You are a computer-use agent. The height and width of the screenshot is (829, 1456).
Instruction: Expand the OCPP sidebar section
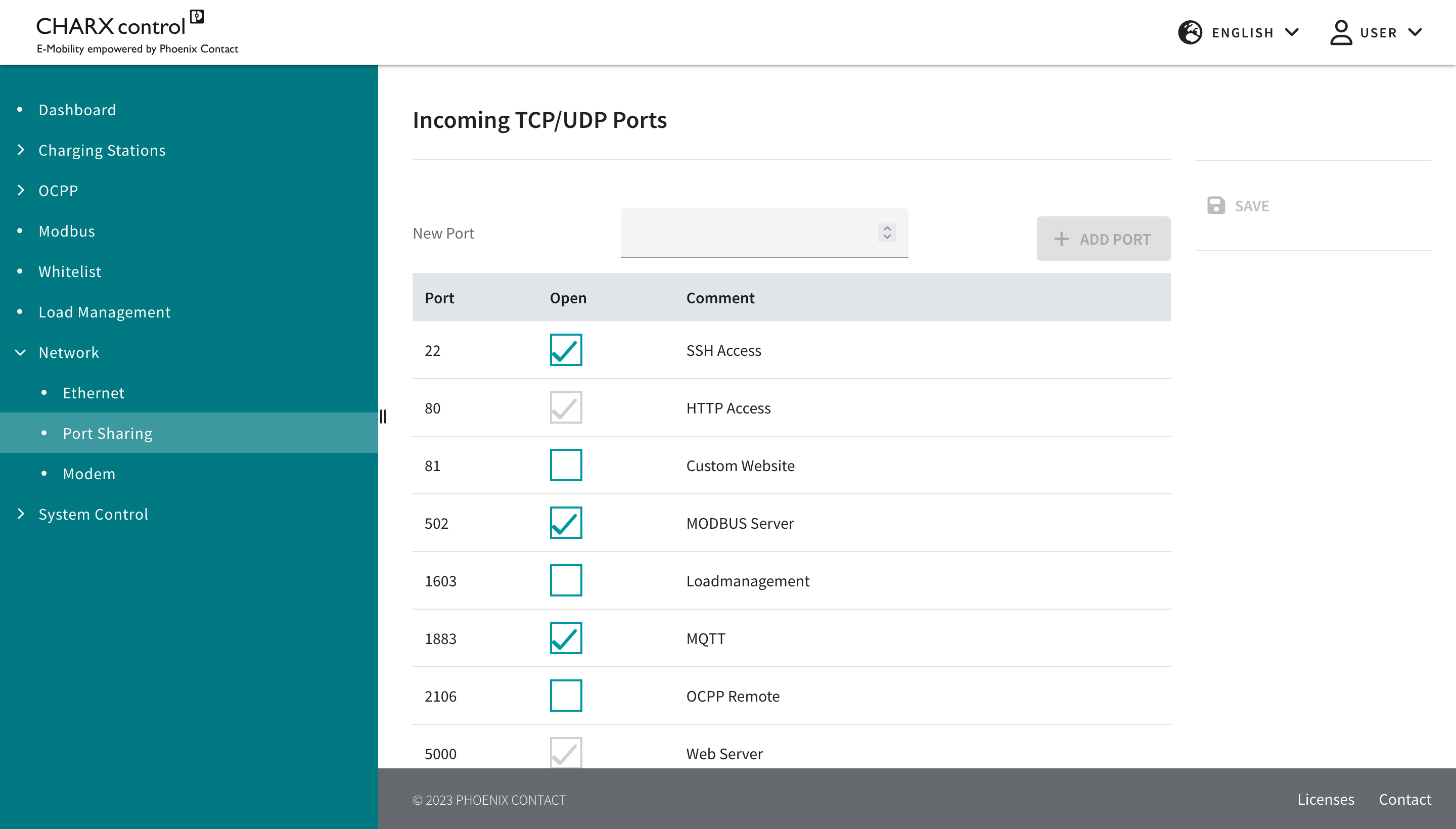click(58, 191)
